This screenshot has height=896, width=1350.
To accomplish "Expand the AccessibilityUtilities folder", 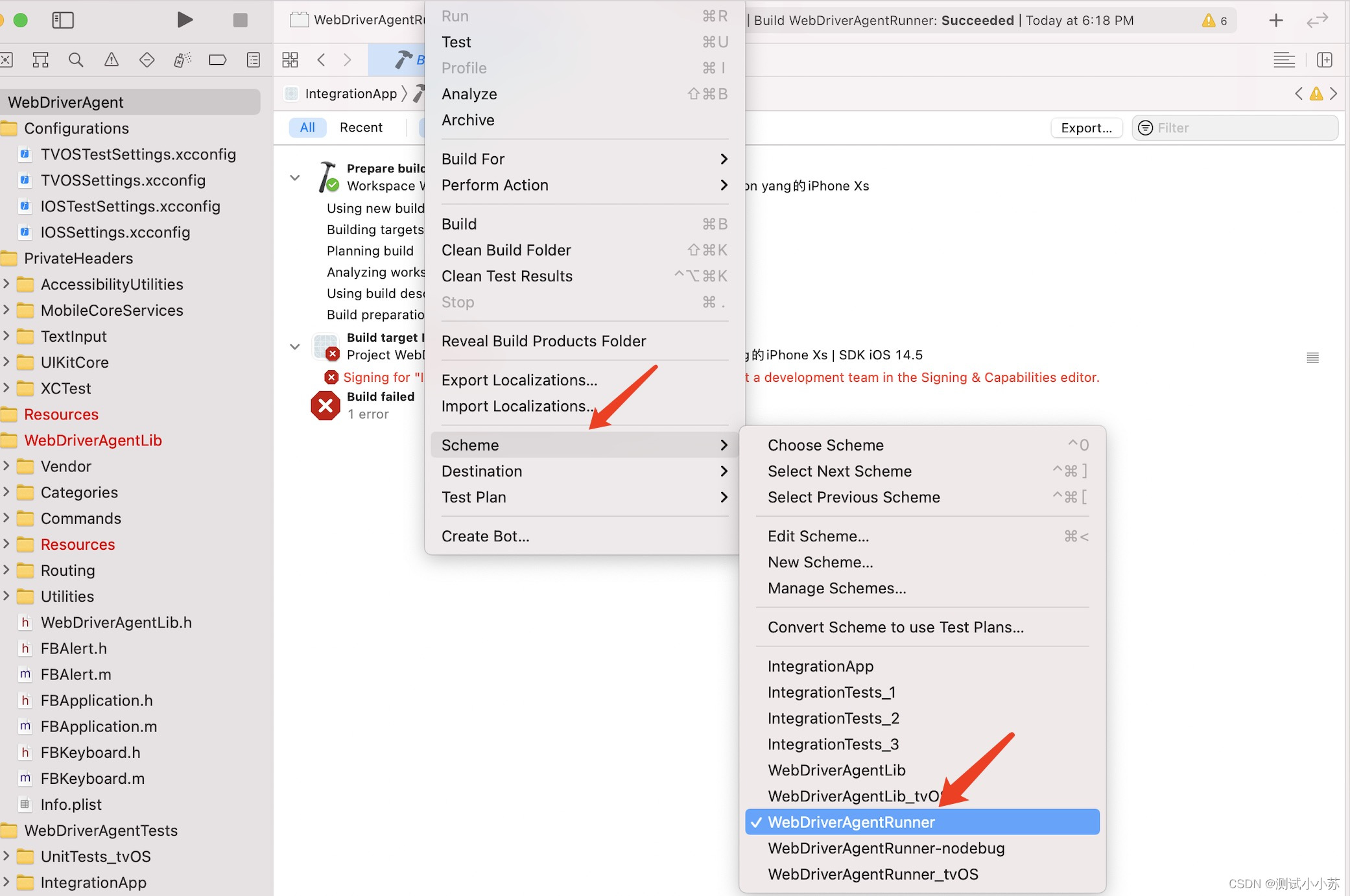I will [6, 284].
